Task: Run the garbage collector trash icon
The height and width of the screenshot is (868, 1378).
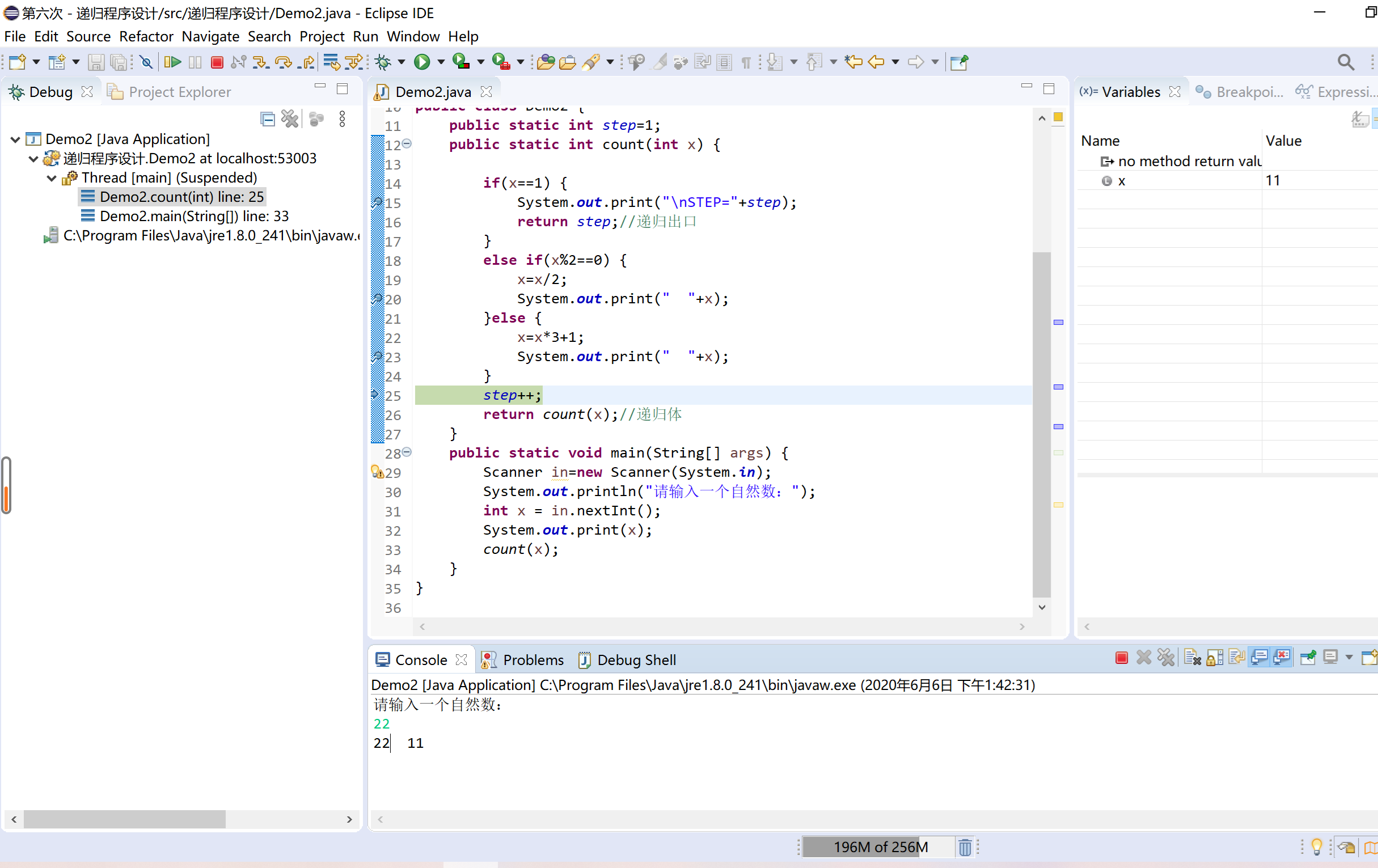Action: (x=965, y=847)
